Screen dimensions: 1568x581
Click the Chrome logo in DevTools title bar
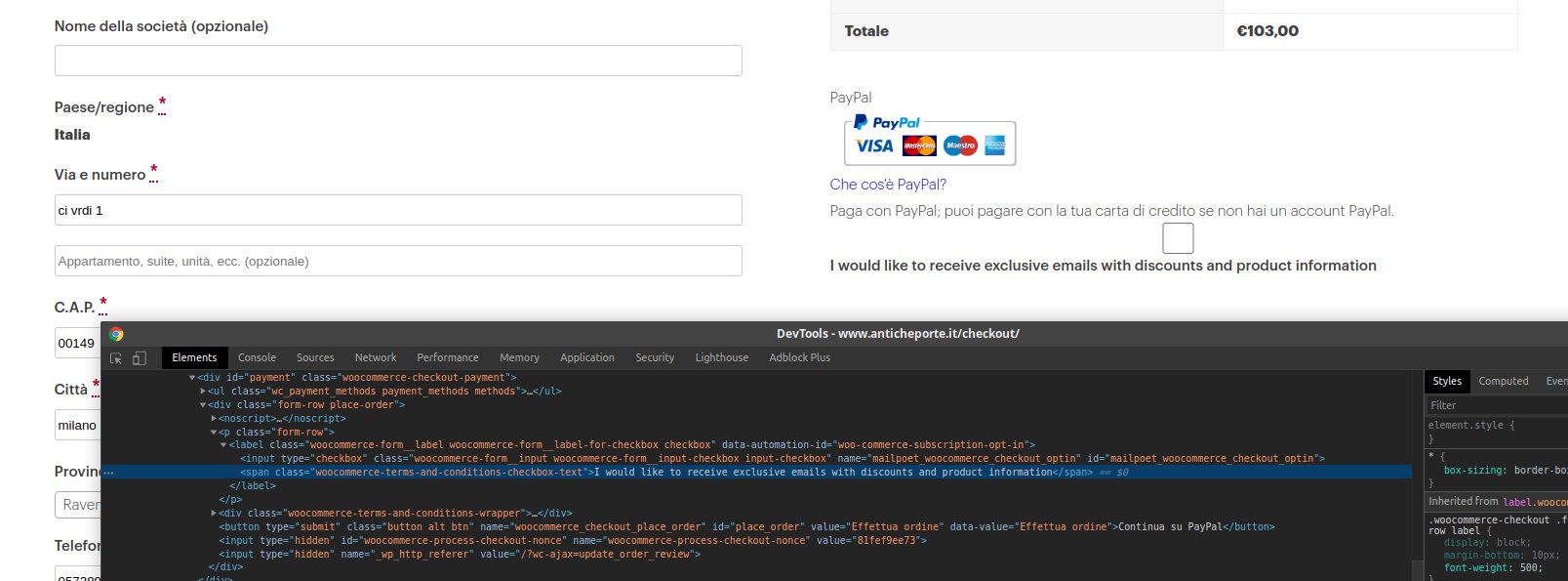click(116, 334)
